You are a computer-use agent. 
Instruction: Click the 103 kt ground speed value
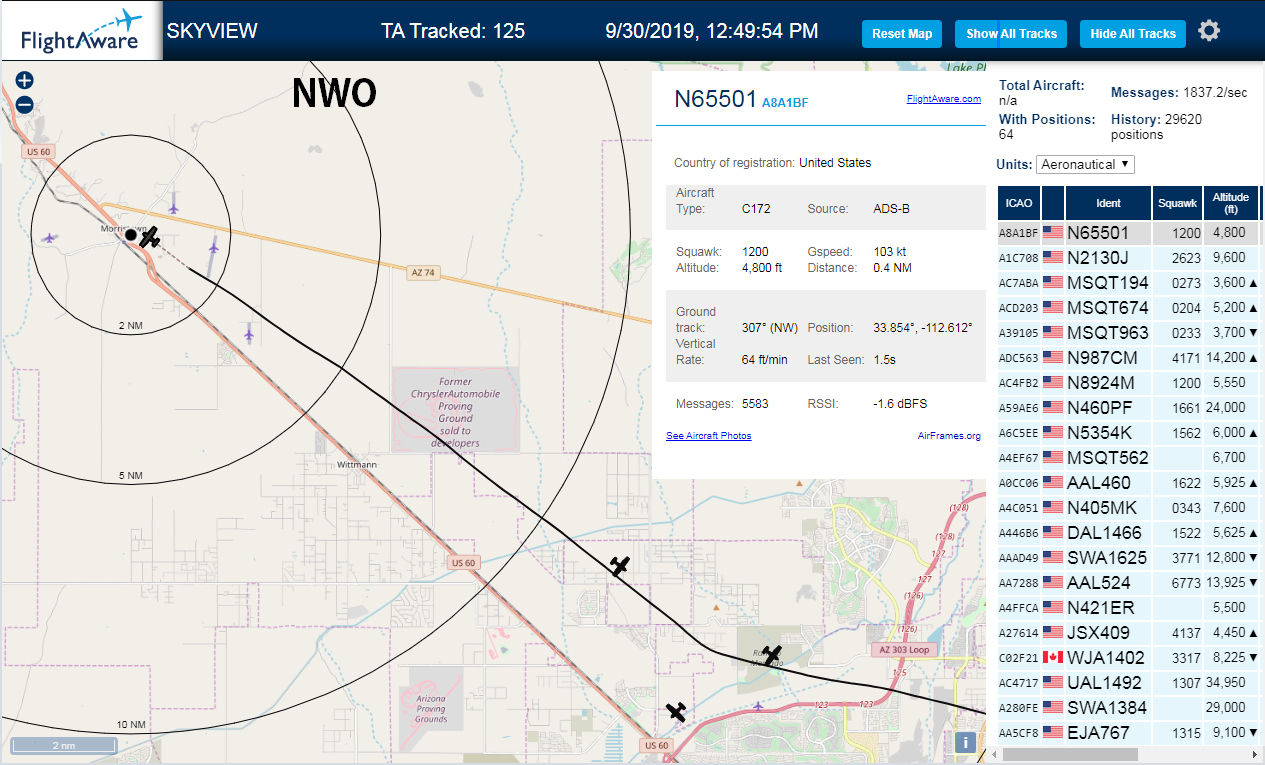(x=889, y=252)
